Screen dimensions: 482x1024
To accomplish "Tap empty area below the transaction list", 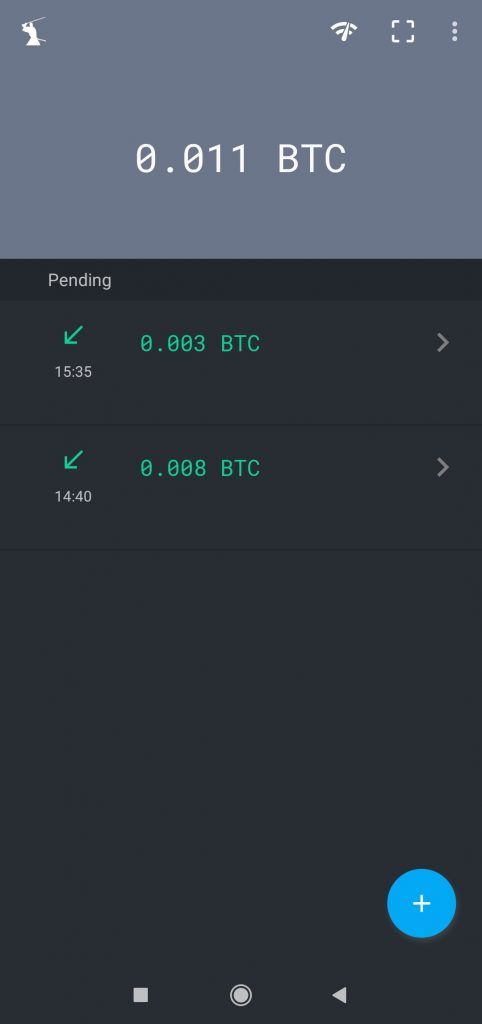I will [241, 705].
